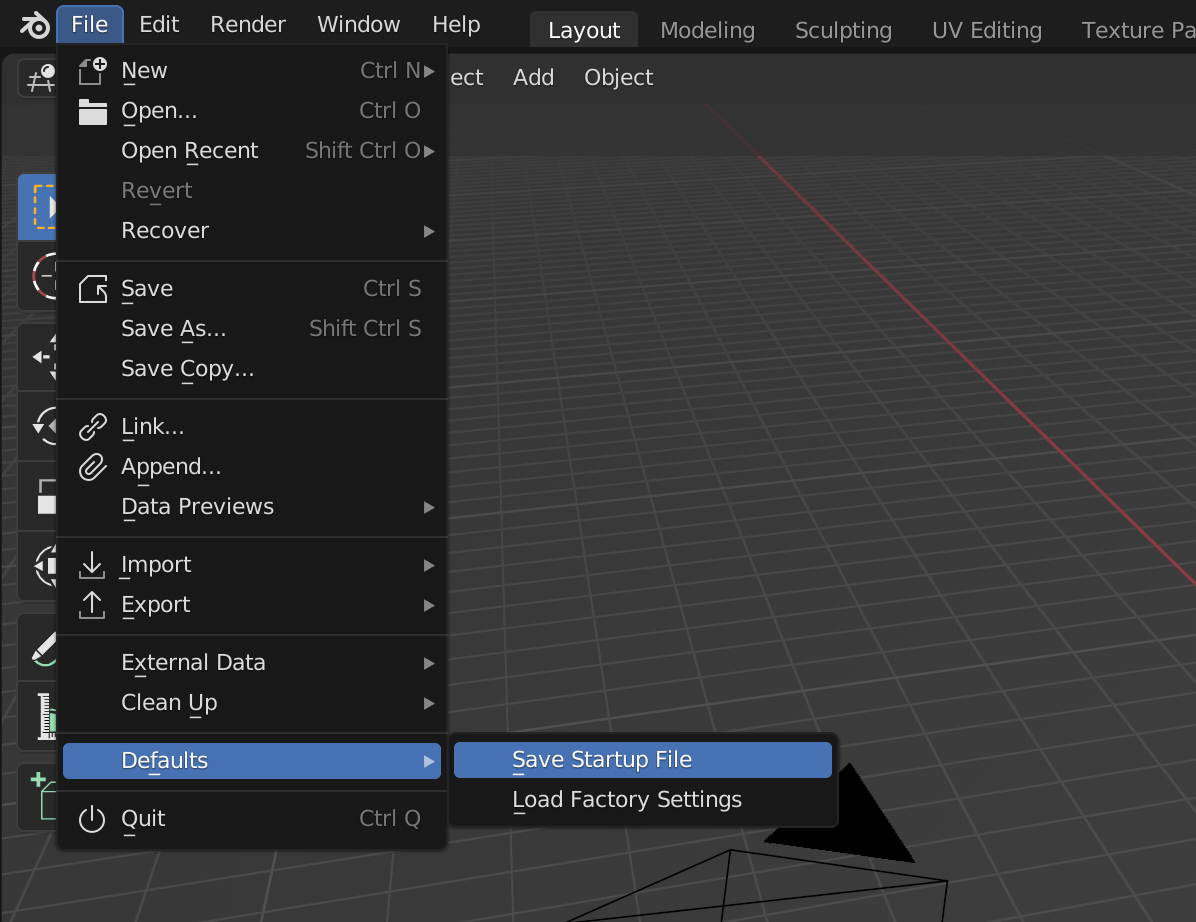Viewport: 1196px width, 922px height.
Task: Switch to the Sculpting workspace tab
Action: (844, 31)
